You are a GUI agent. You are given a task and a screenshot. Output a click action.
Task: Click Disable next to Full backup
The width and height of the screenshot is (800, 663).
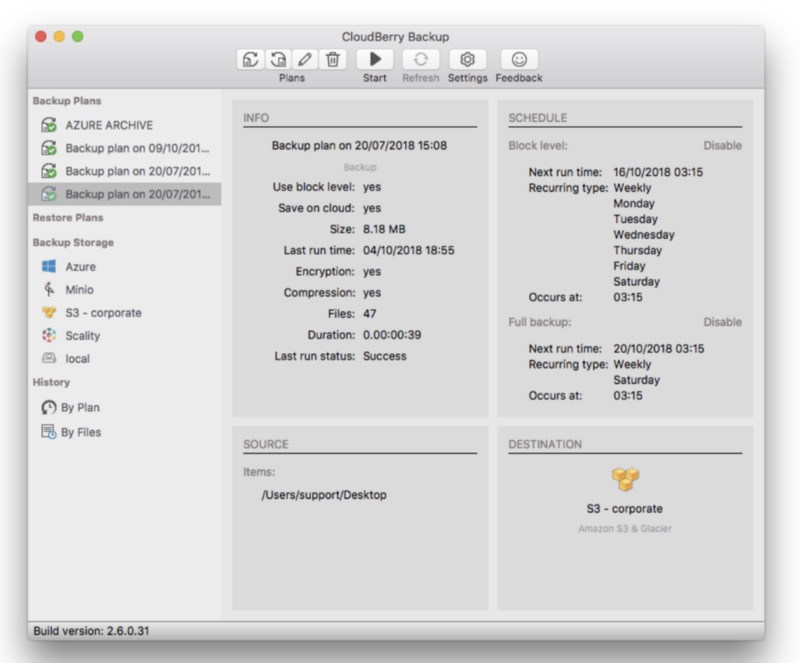[722, 322]
